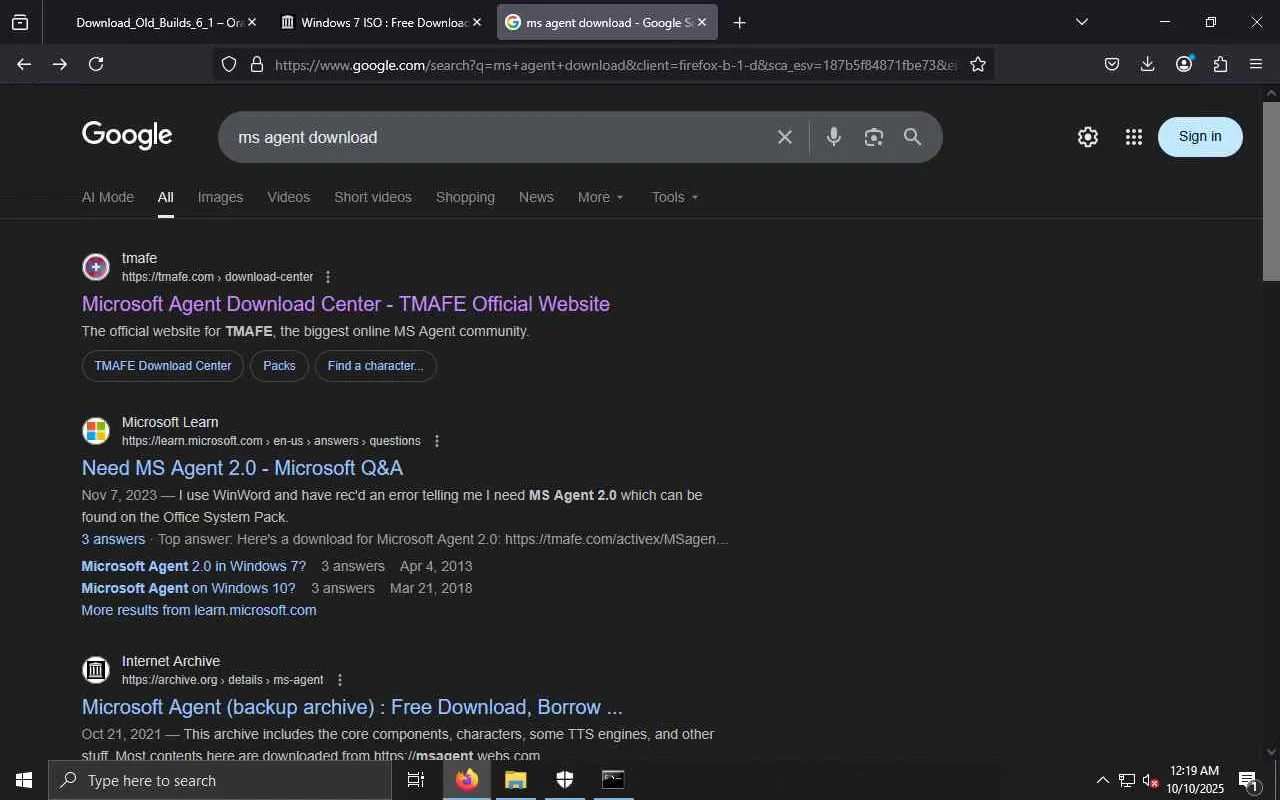Viewport: 1280px width, 800px height.
Task: Close the Windows 7 ISO tab
Action: click(x=476, y=22)
